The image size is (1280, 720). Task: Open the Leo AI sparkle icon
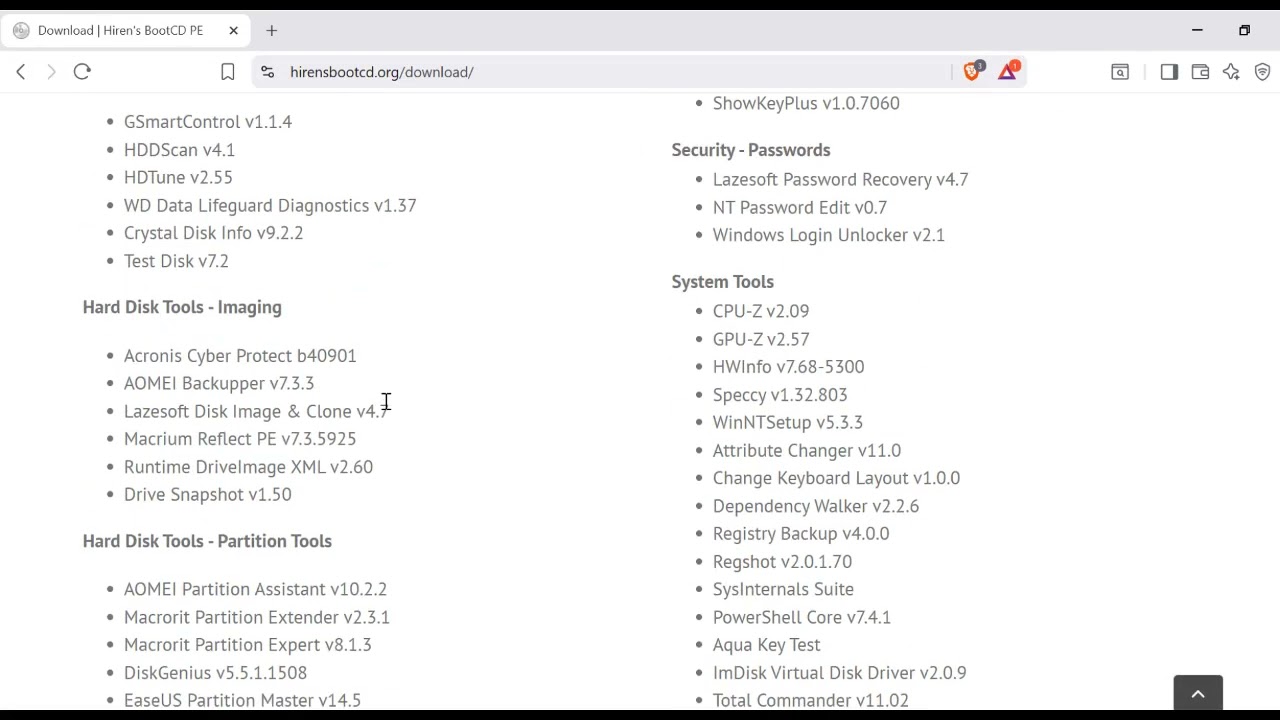pos(1231,72)
